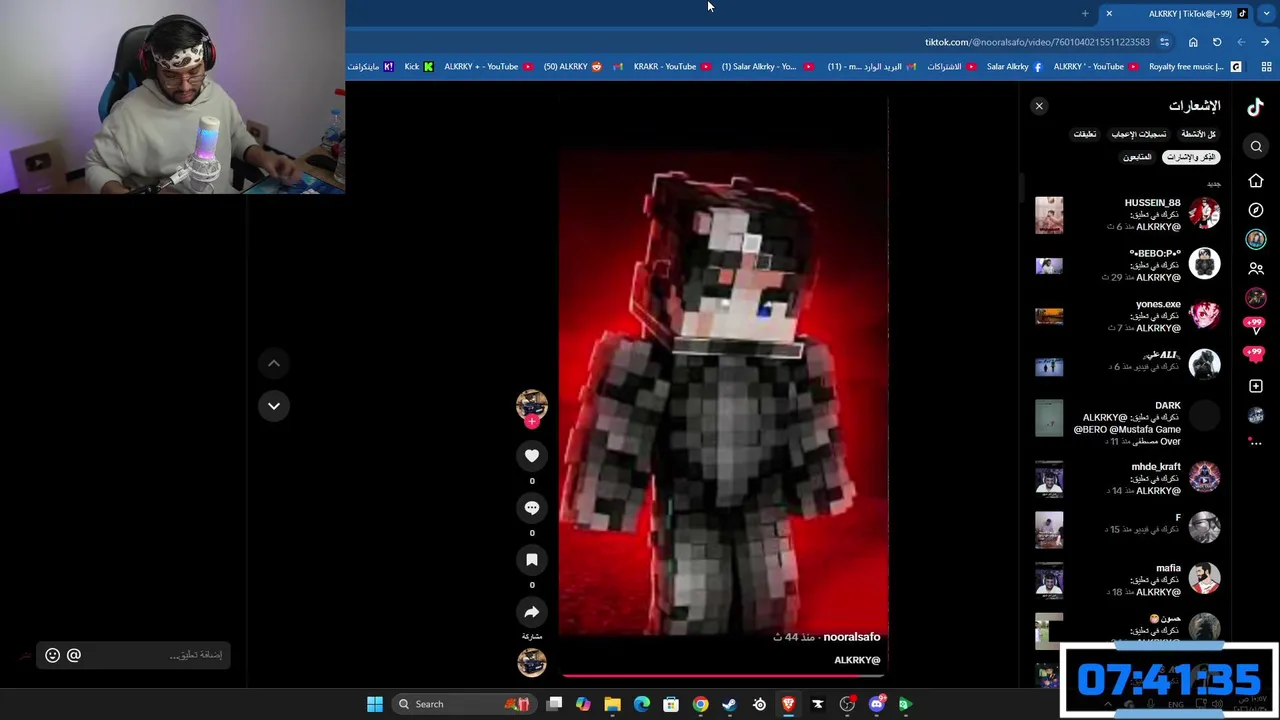Open the messages icon with +99 badge
This screenshot has height=720, width=1280.
point(1255,324)
